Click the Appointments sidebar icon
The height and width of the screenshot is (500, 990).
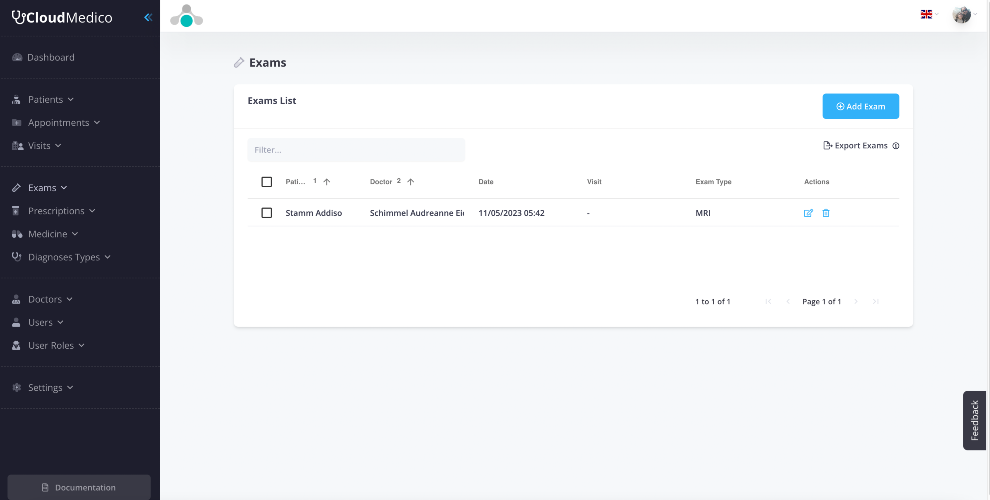[x=16, y=122]
